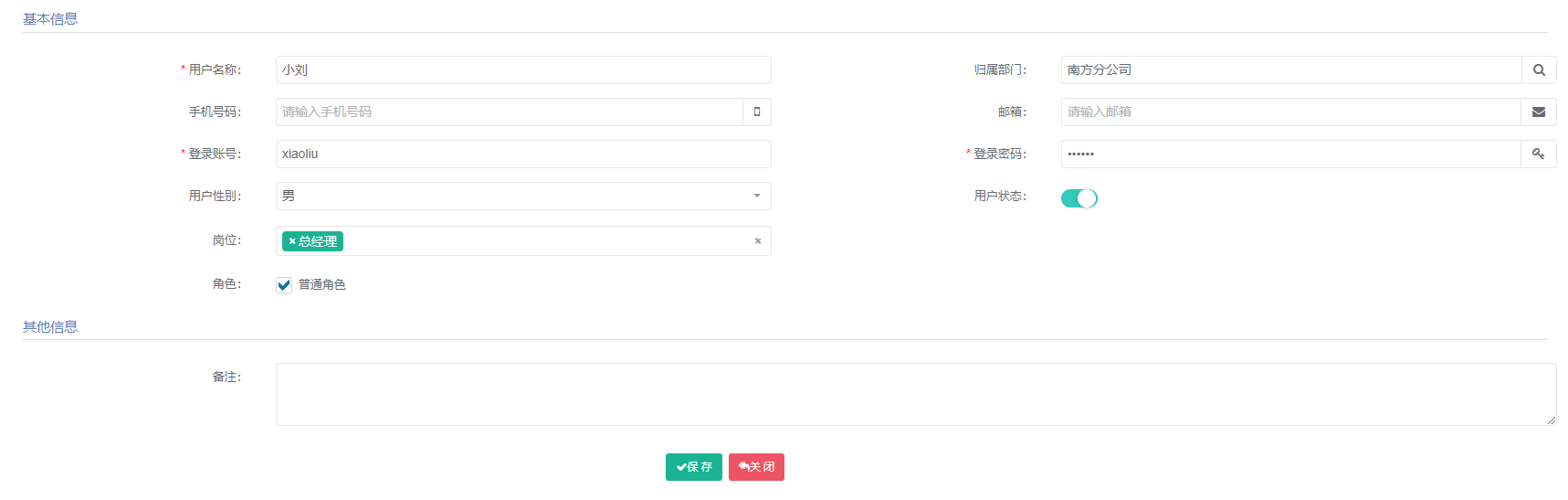Click into the 邮箱 input field
This screenshot has width=1568, height=500.
1290,112
